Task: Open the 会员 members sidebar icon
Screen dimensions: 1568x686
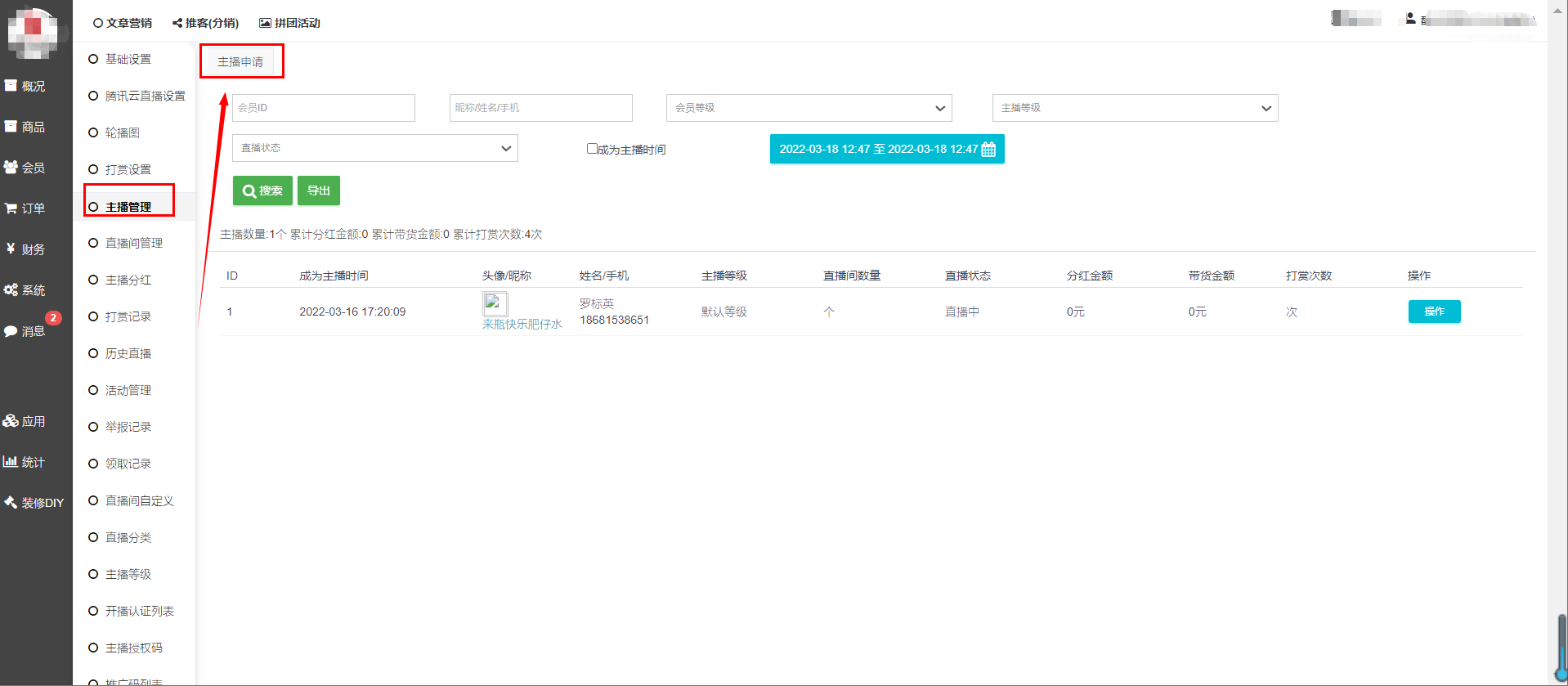Action: 11,168
